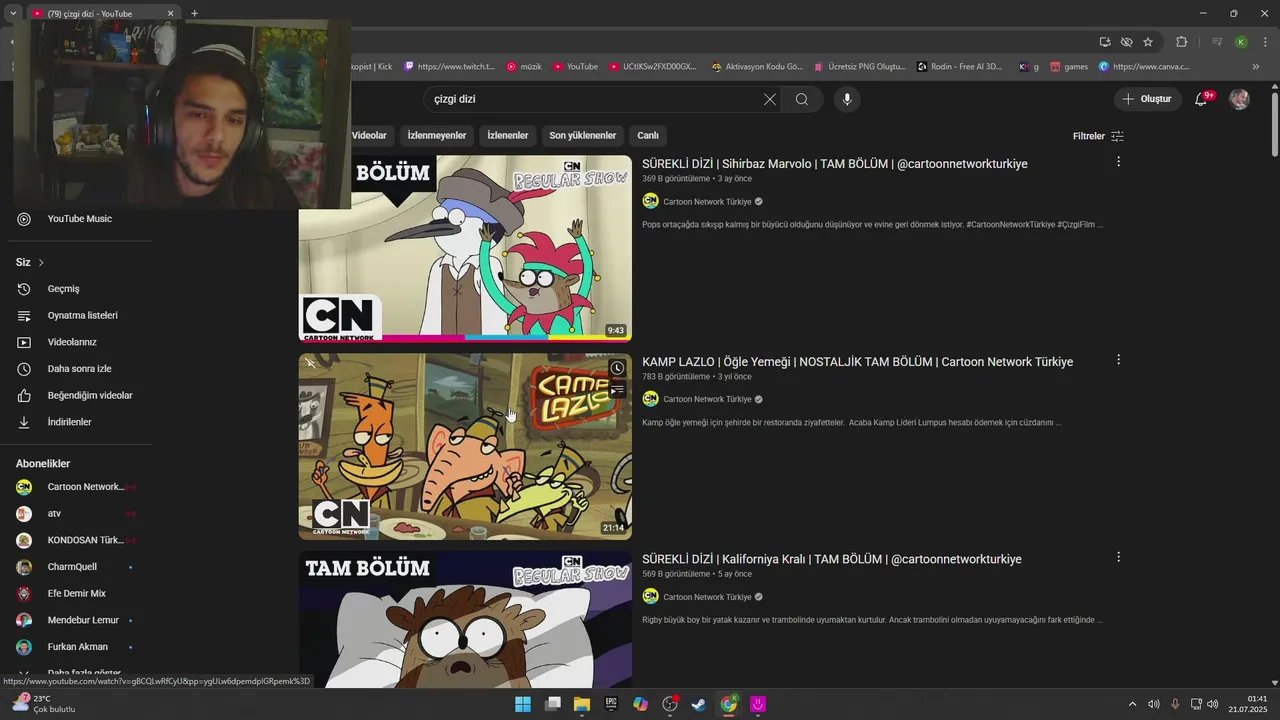Clear the search box with the X
The width and height of the screenshot is (1280, 720).
coord(769,99)
